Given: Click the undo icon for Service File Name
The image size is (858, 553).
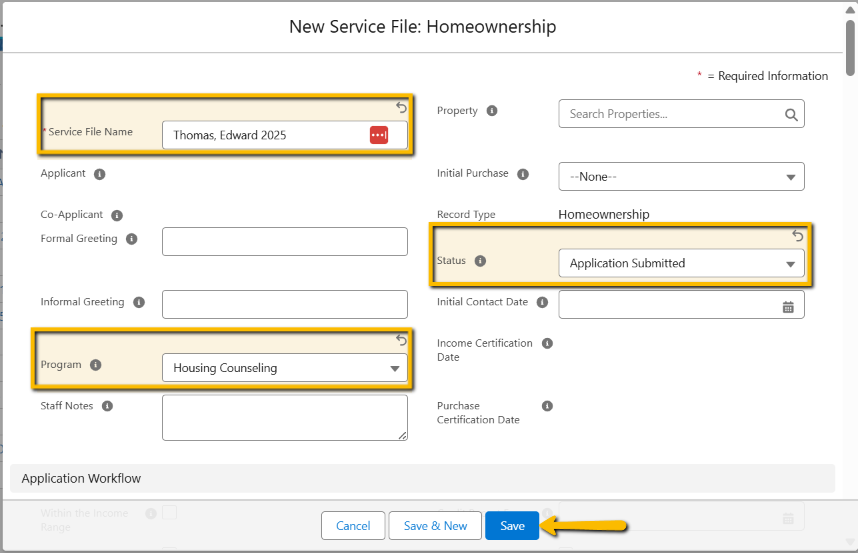Looking at the screenshot, I should pos(401,107).
